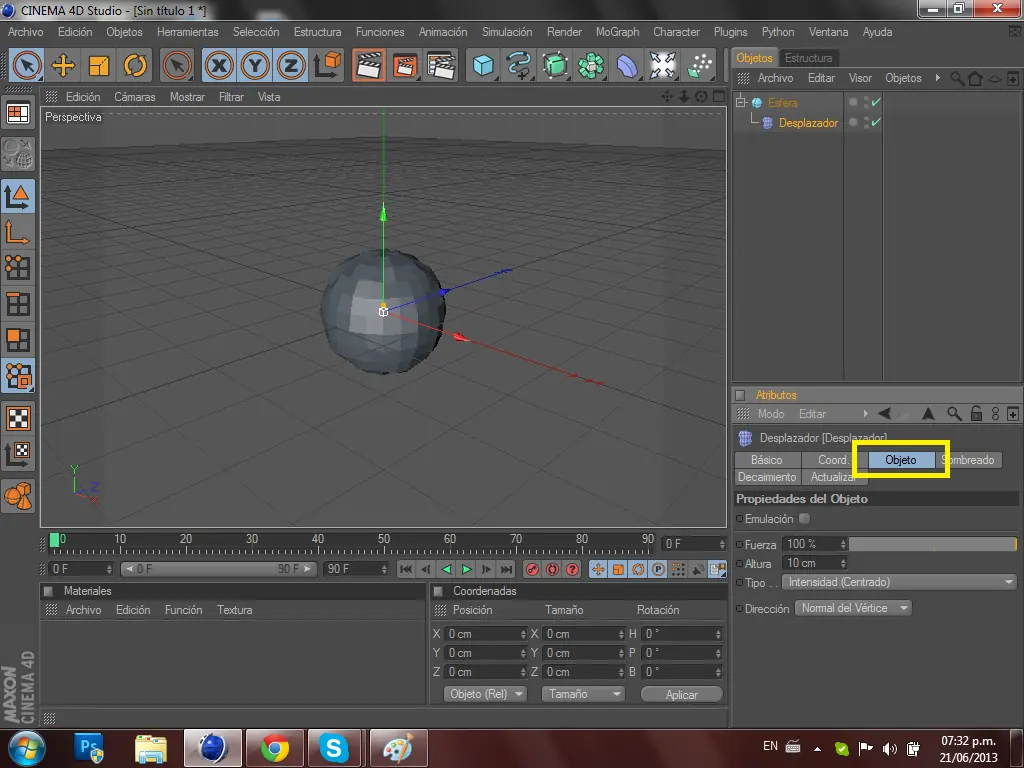The height and width of the screenshot is (768, 1024).
Task: Open the Herramientas menu
Action: coord(187,32)
